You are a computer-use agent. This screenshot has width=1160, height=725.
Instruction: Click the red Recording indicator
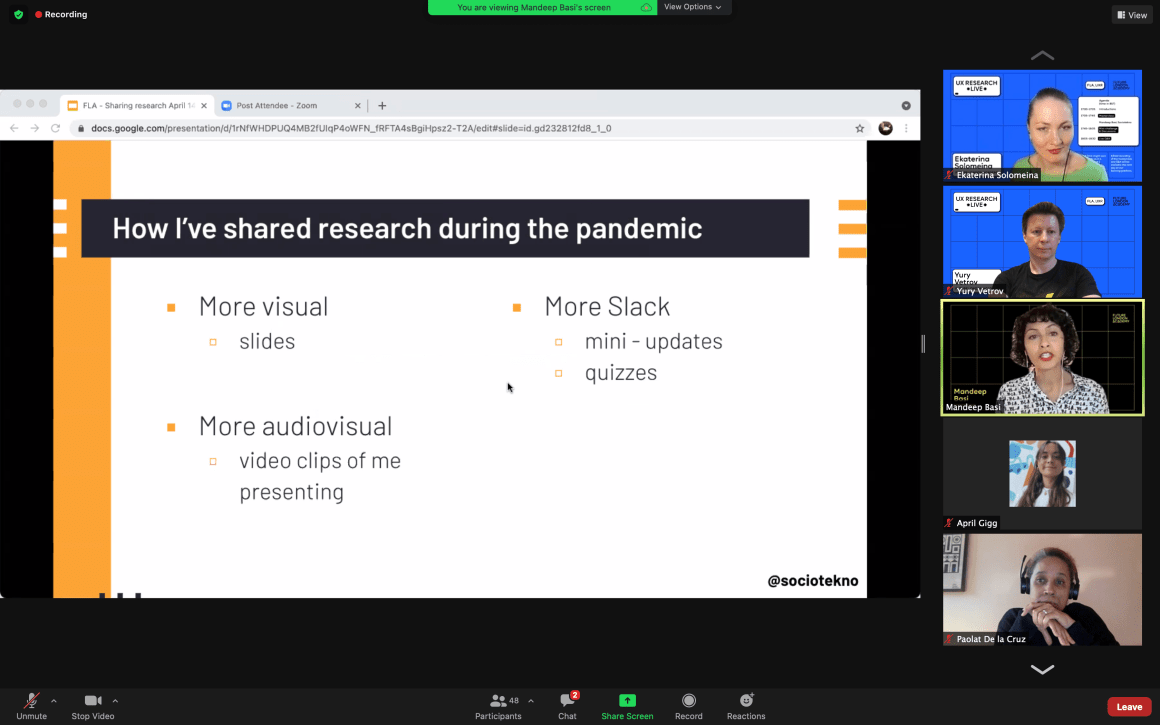(61, 14)
